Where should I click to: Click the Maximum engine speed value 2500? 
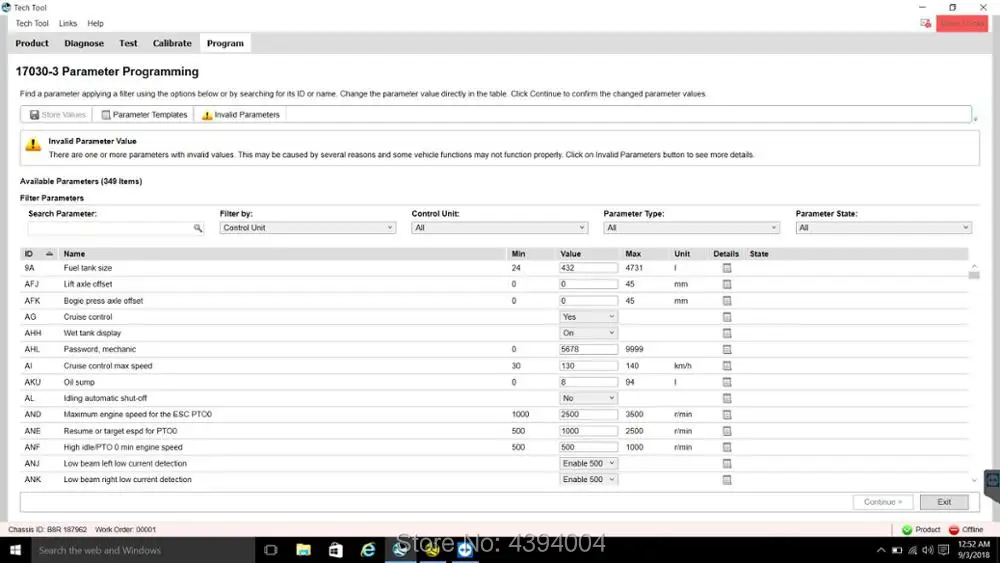[588, 414]
